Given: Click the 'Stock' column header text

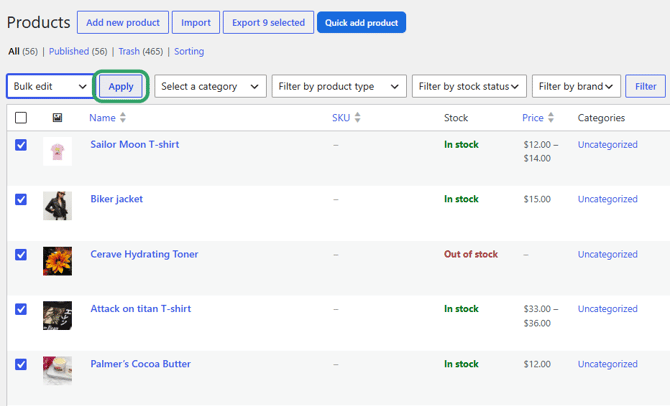Looking at the screenshot, I should click(456, 118).
